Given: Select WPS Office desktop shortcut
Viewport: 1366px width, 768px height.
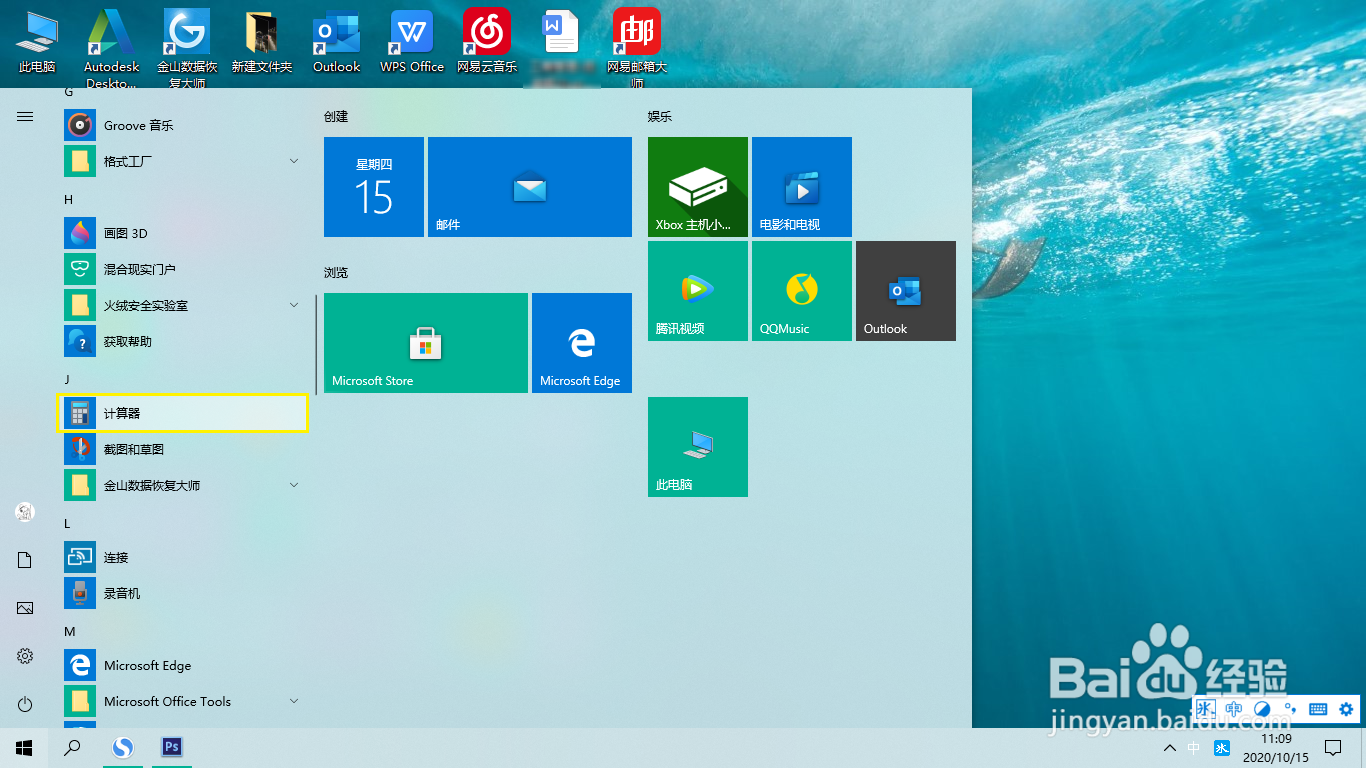Looking at the screenshot, I should tap(412, 42).
